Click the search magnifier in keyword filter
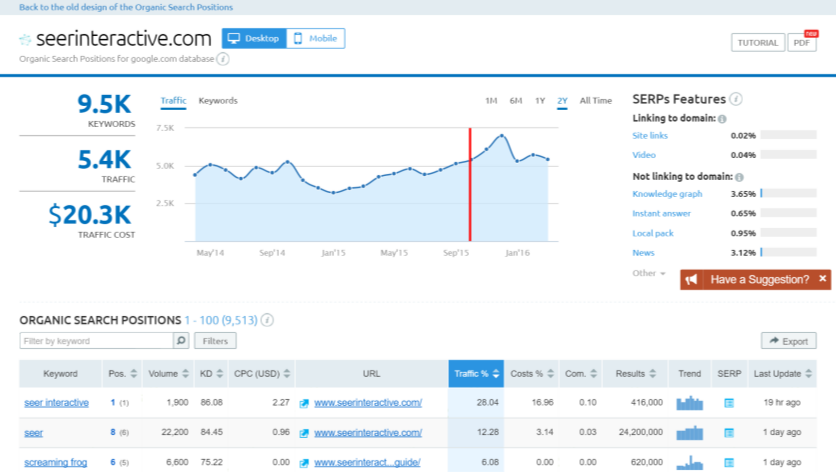The height and width of the screenshot is (472, 836). coord(181,341)
